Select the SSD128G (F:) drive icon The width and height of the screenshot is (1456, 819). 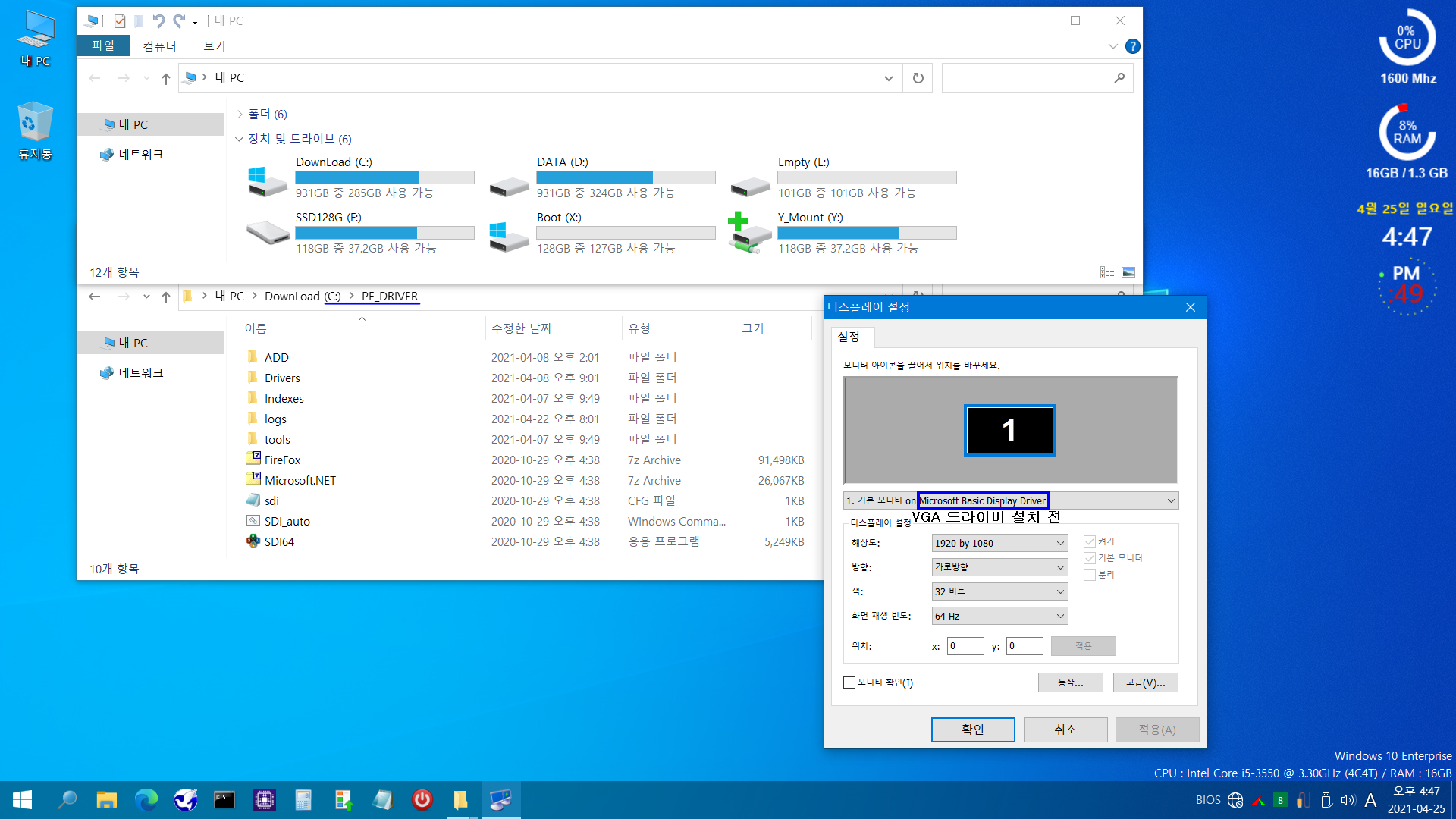(x=267, y=233)
